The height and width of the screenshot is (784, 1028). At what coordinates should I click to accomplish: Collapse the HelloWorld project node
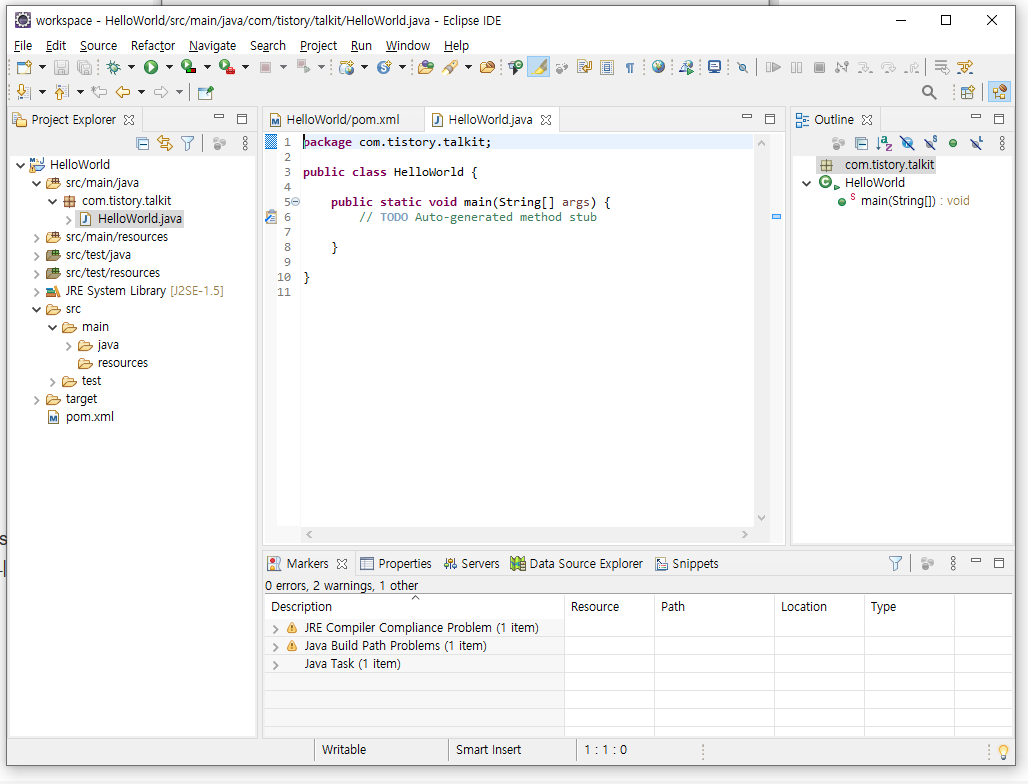pyautogui.click(x=20, y=165)
